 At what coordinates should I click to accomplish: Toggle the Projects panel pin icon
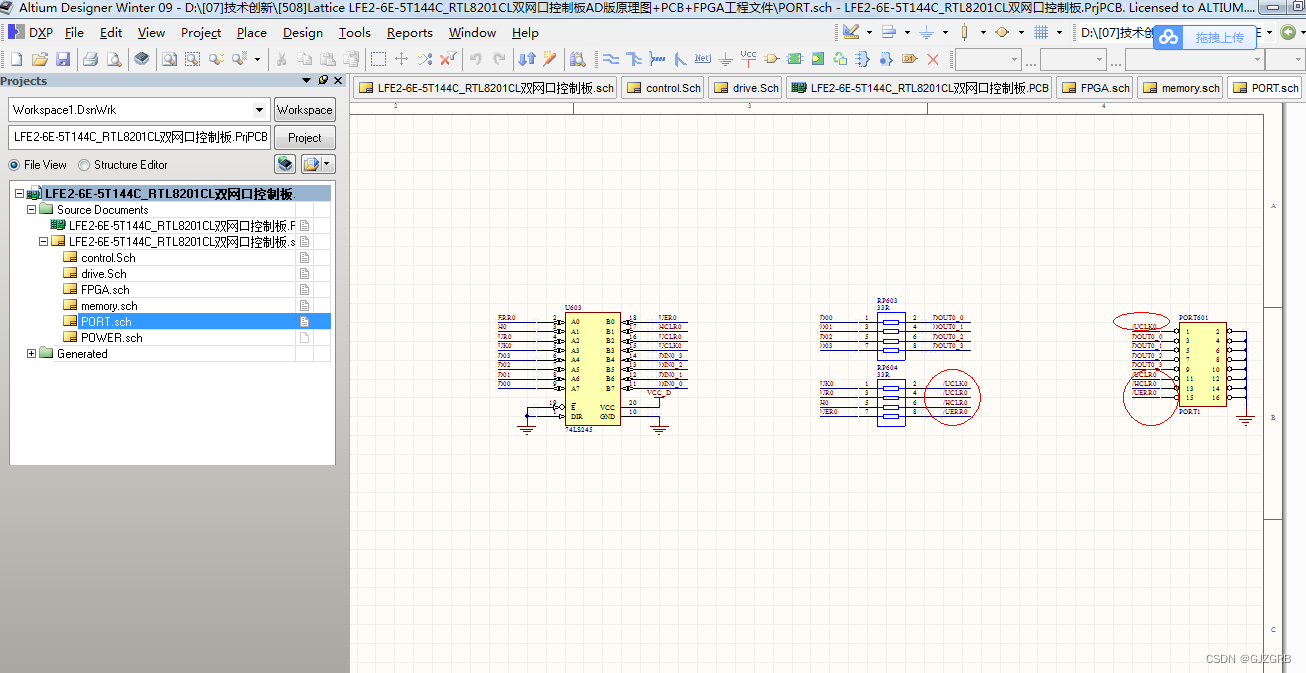322,81
